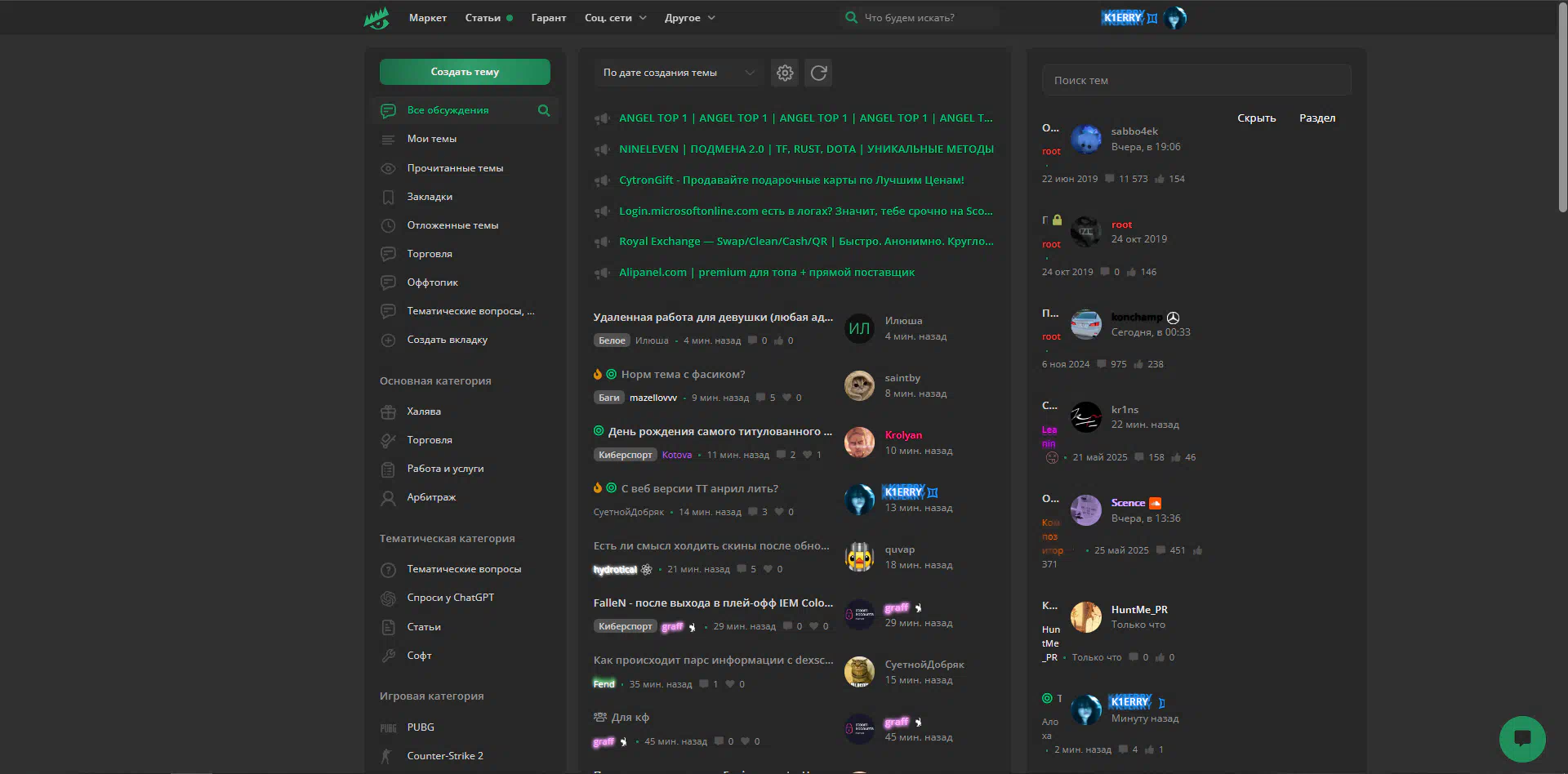Viewport: 1568px width, 774px height.
Task: Expand the Другое dropdown menu
Action: coord(689,18)
